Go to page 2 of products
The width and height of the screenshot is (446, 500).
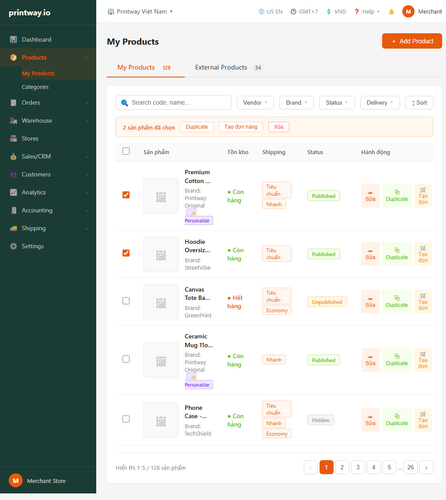[342, 467]
